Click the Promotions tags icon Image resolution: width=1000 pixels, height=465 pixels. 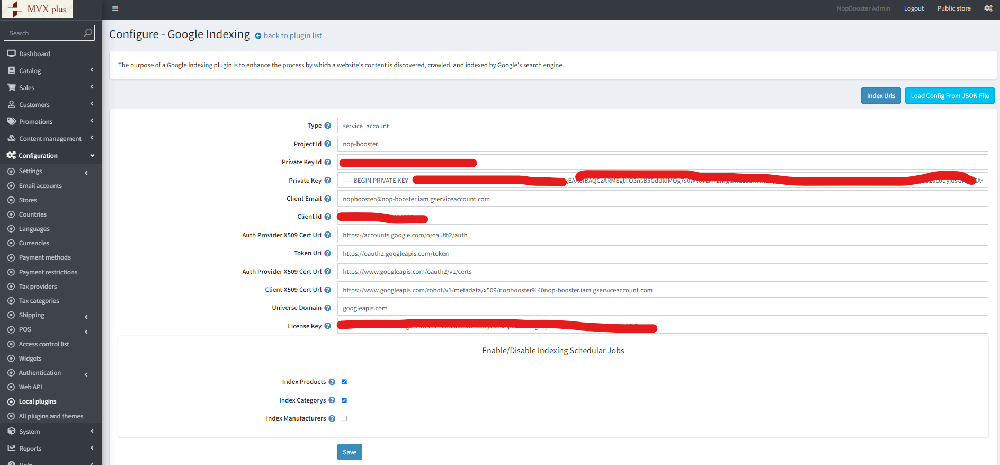click(x=11, y=121)
